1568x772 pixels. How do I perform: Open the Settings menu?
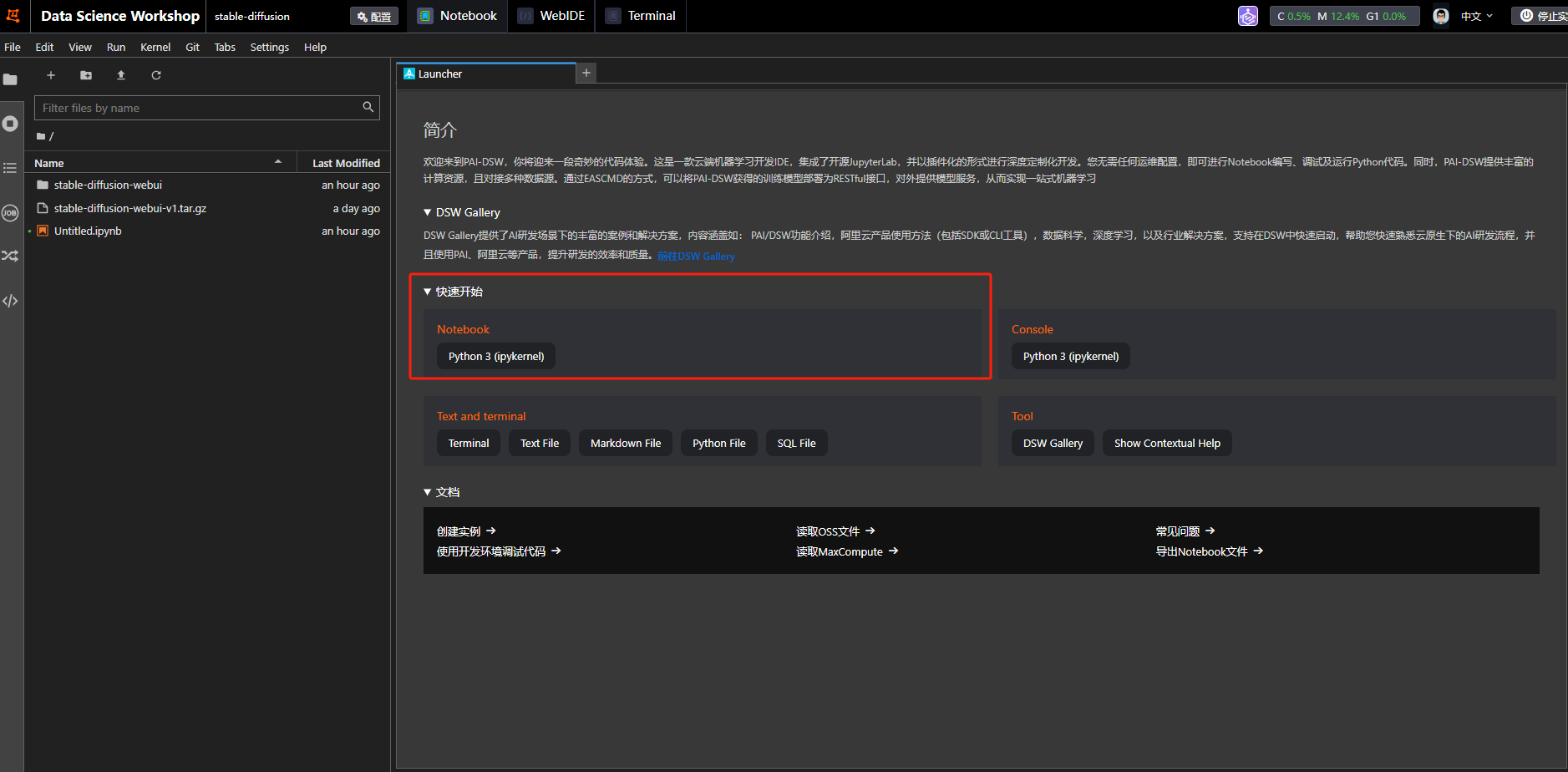point(269,47)
